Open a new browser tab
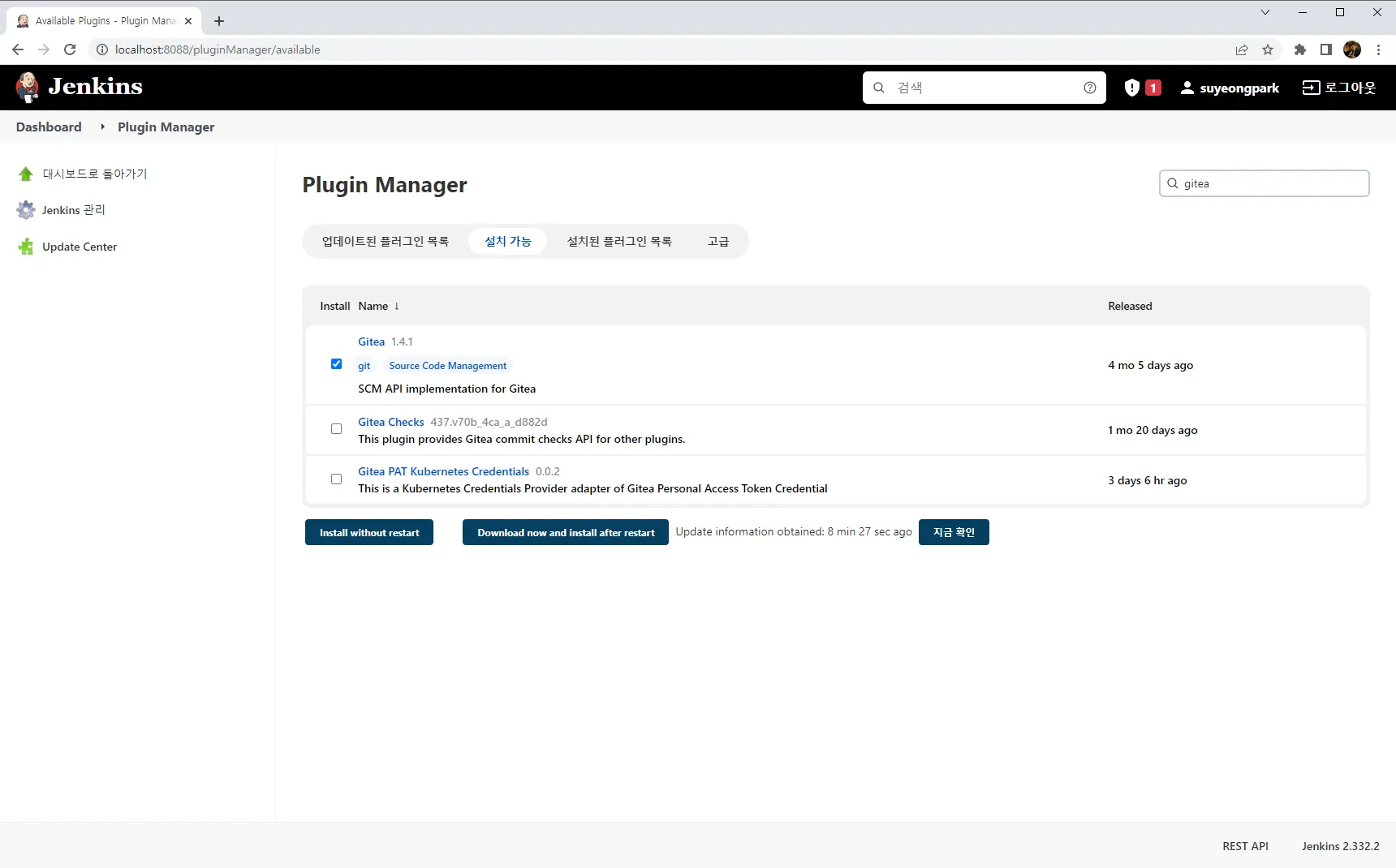Screen dimensions: 1396x868 coord(219,21)
